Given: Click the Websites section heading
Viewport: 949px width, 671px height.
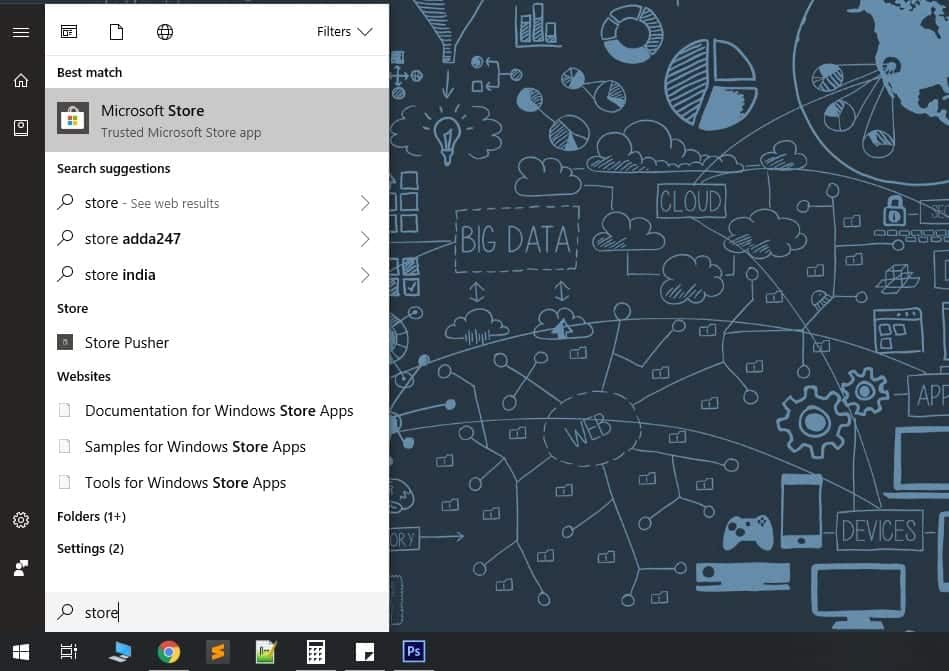Looking at the screenshot, I should (x=84, y=376).
